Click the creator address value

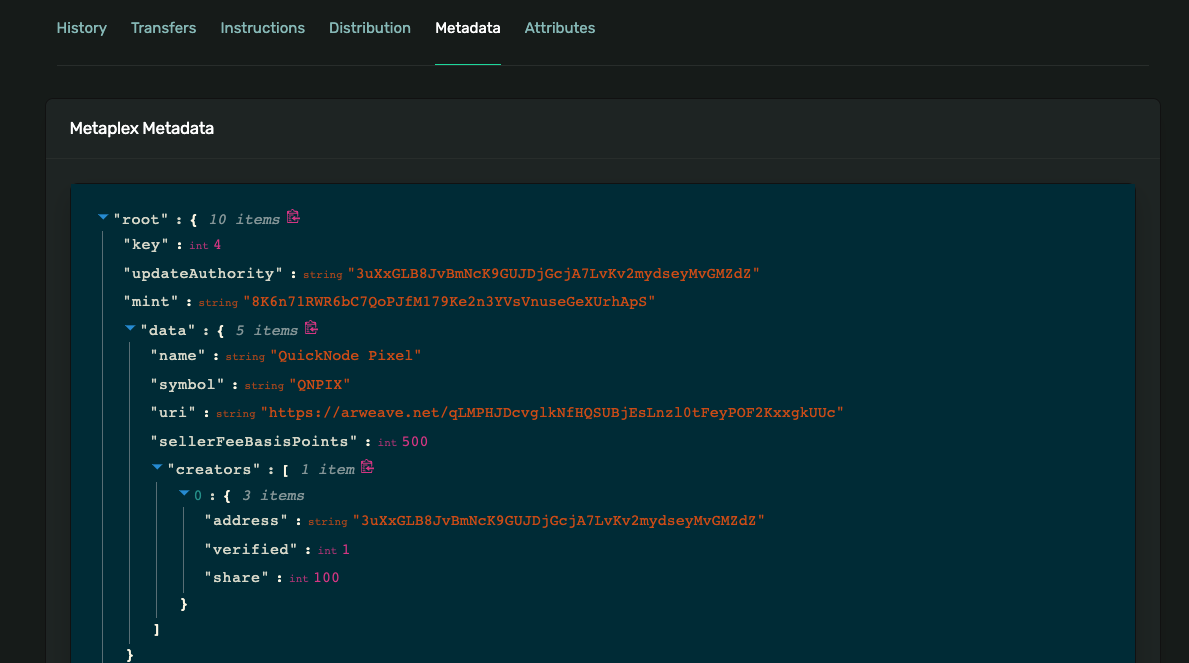(560, 521)
